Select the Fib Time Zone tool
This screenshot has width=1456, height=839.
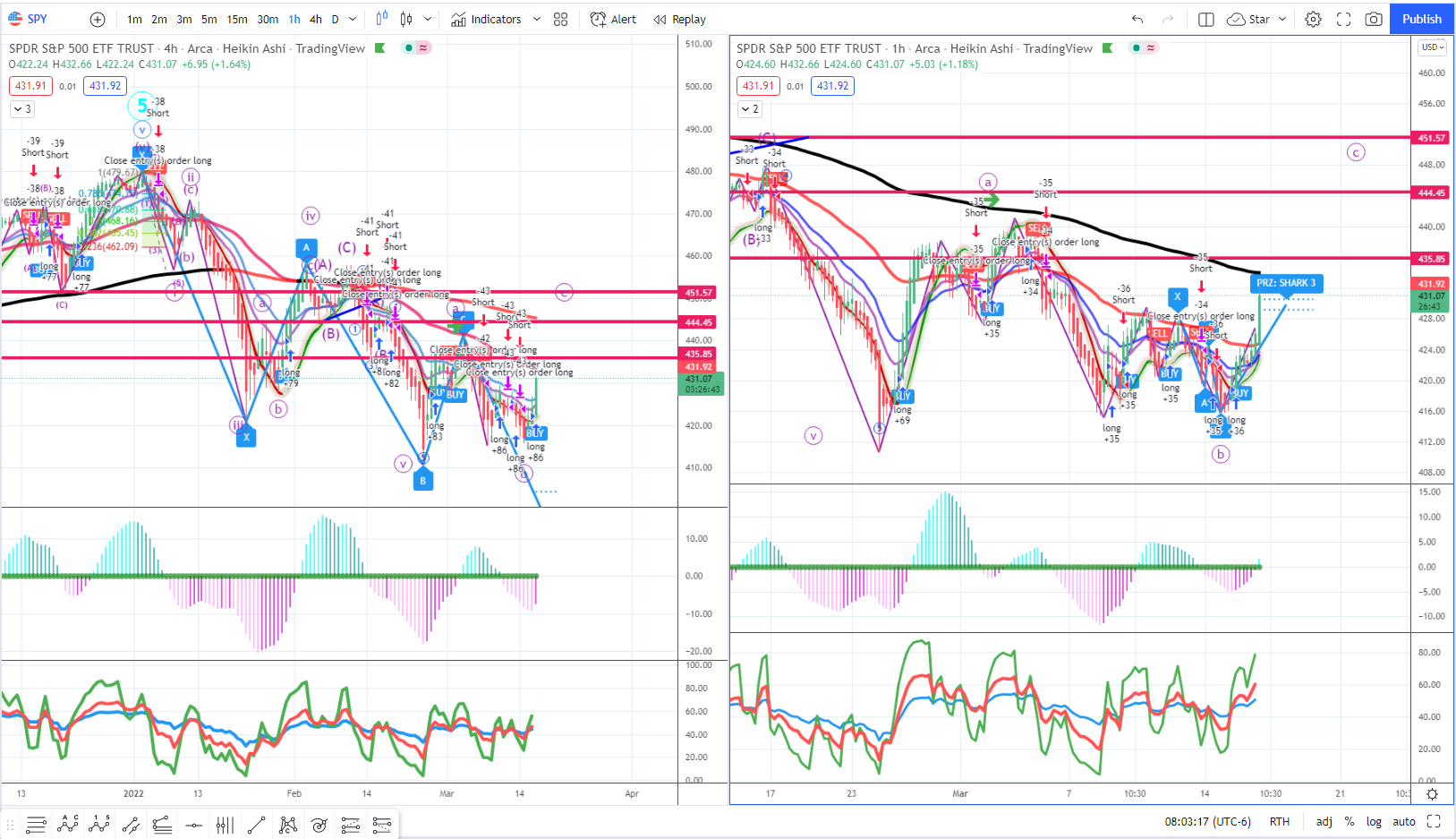(x=225, y=825)
